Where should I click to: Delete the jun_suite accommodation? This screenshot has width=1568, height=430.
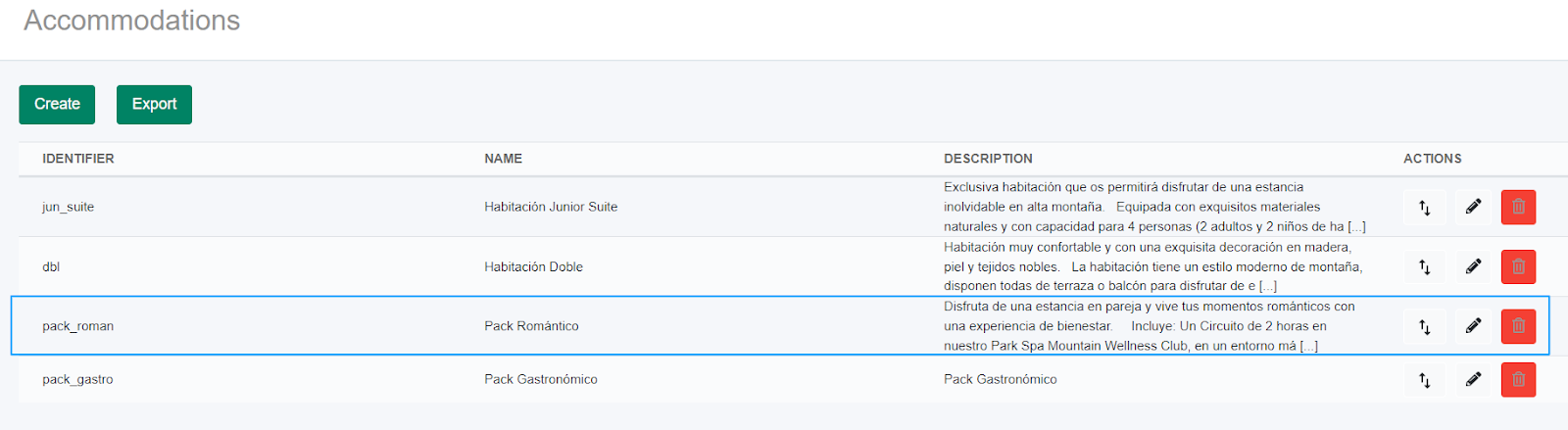pos(1518,207)
